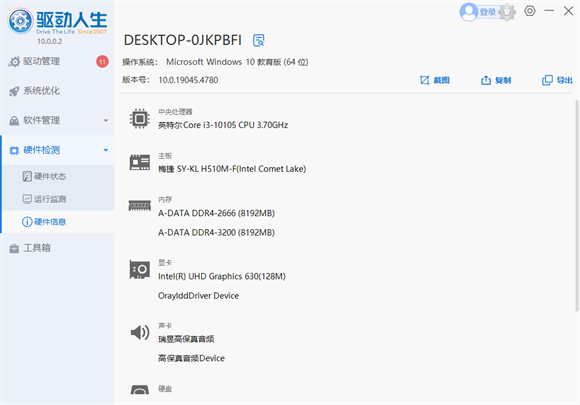580x405 pixels.
Task: Click the vertical scrollbar on the right
Action: point(577,205)
